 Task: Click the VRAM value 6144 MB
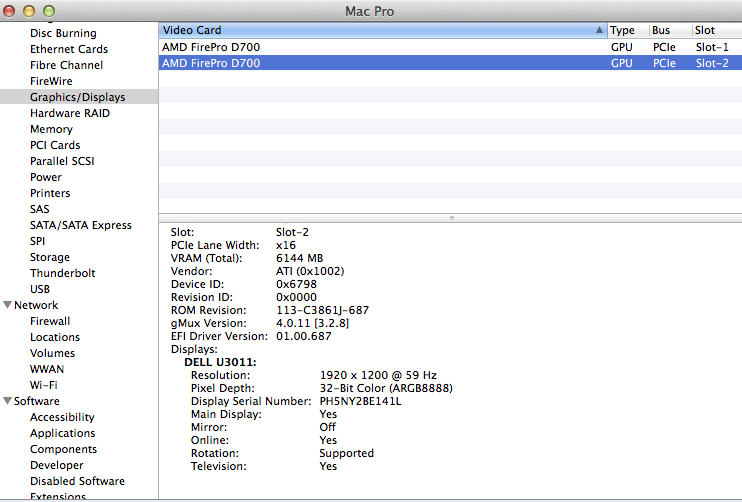click(x=299, y=258)
